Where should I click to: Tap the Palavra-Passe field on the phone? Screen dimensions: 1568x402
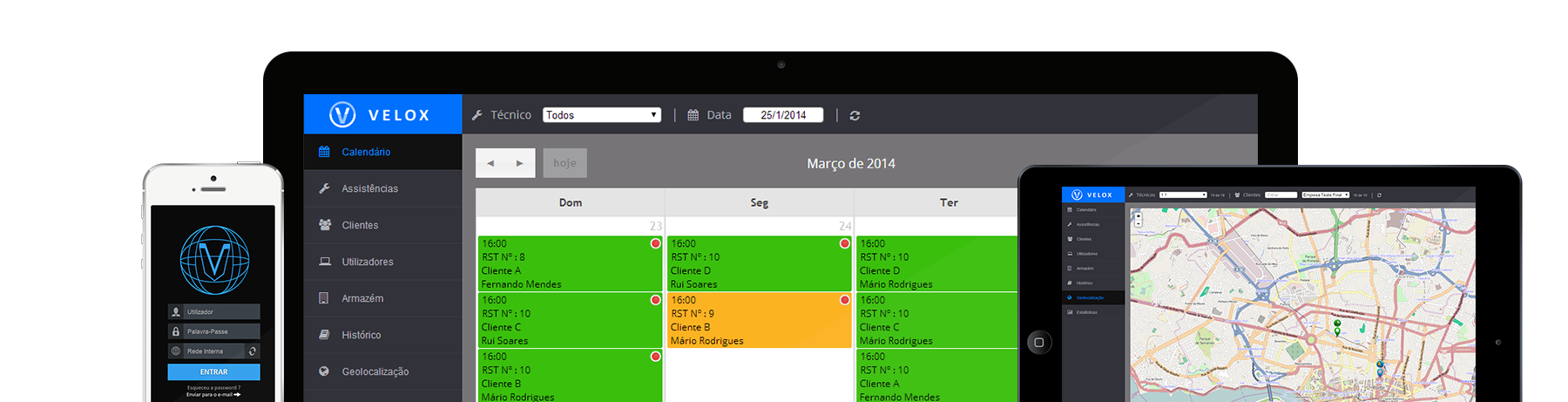point(213,331)
